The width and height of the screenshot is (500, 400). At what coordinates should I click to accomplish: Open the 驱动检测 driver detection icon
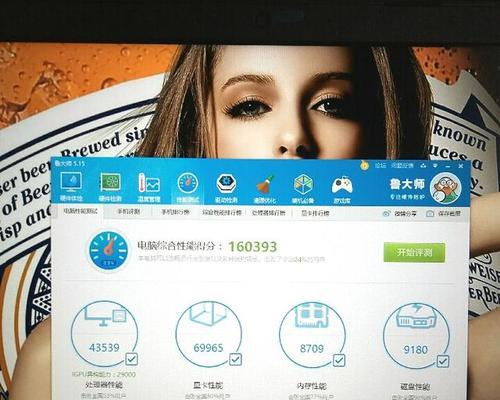pyautogui.click(x=226, y=188)
